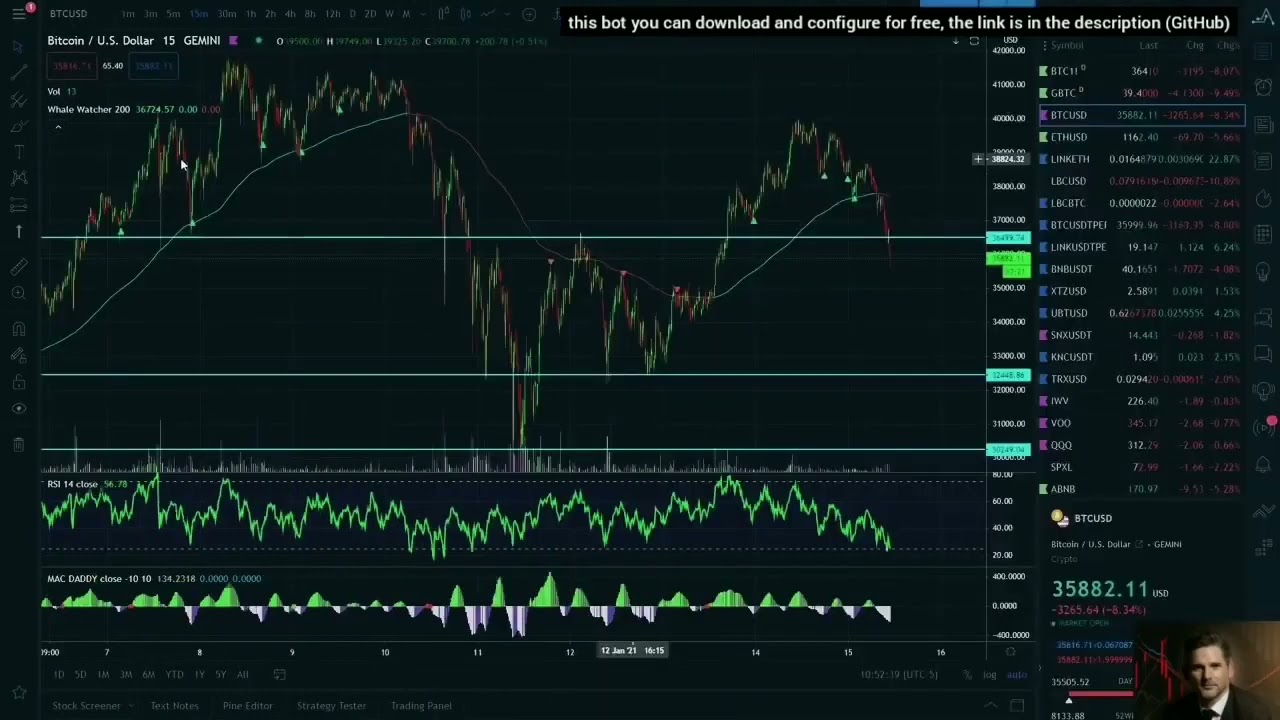Select the 1h interval
This screenshot has height=720, width=1280.
[251, 14]
